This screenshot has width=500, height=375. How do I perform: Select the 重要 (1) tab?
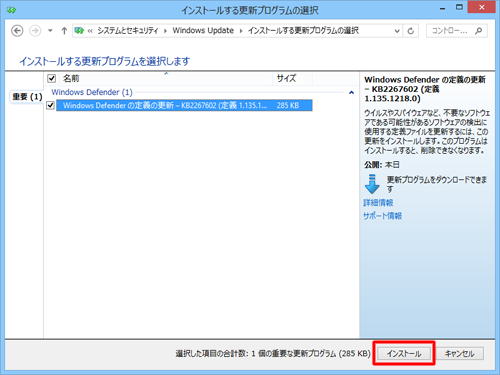coord(27,97)
